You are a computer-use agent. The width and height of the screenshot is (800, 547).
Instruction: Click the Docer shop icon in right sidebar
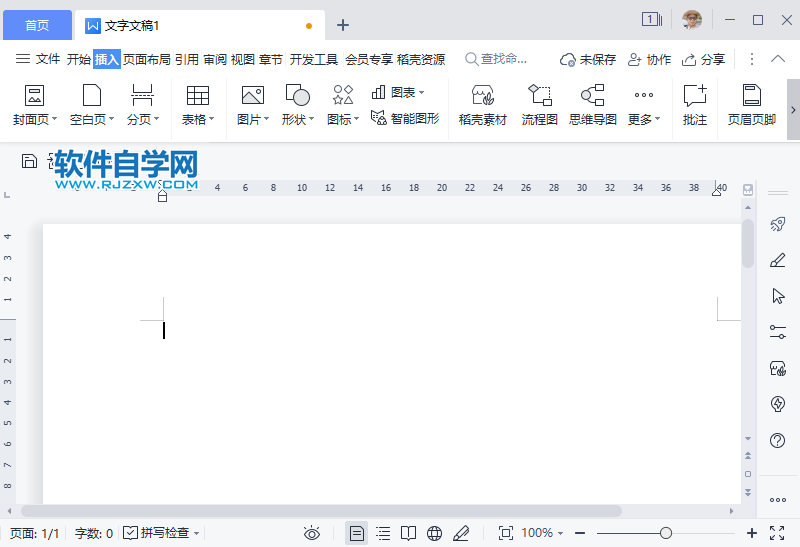(x=778, y=368)
